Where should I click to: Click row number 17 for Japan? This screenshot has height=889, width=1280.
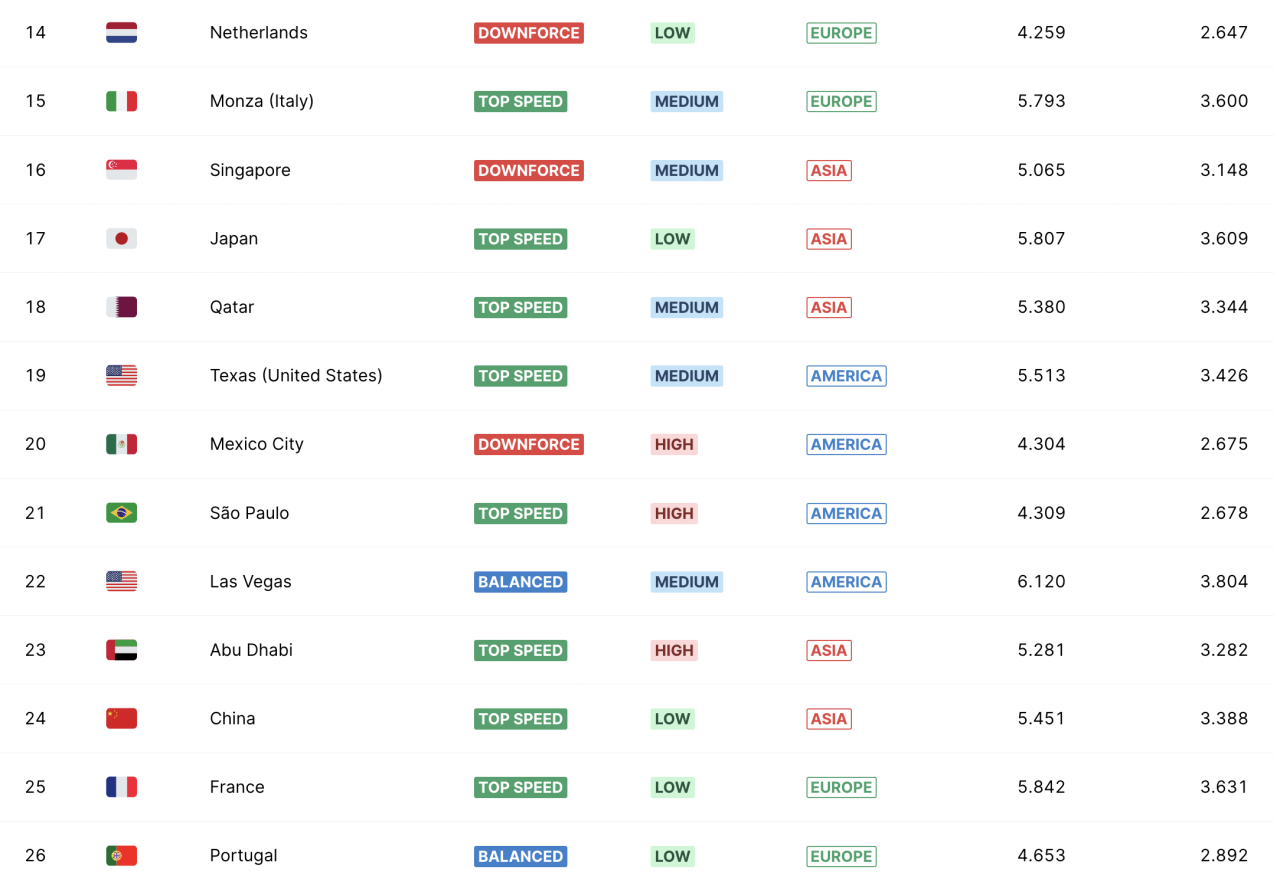(36, 238)
